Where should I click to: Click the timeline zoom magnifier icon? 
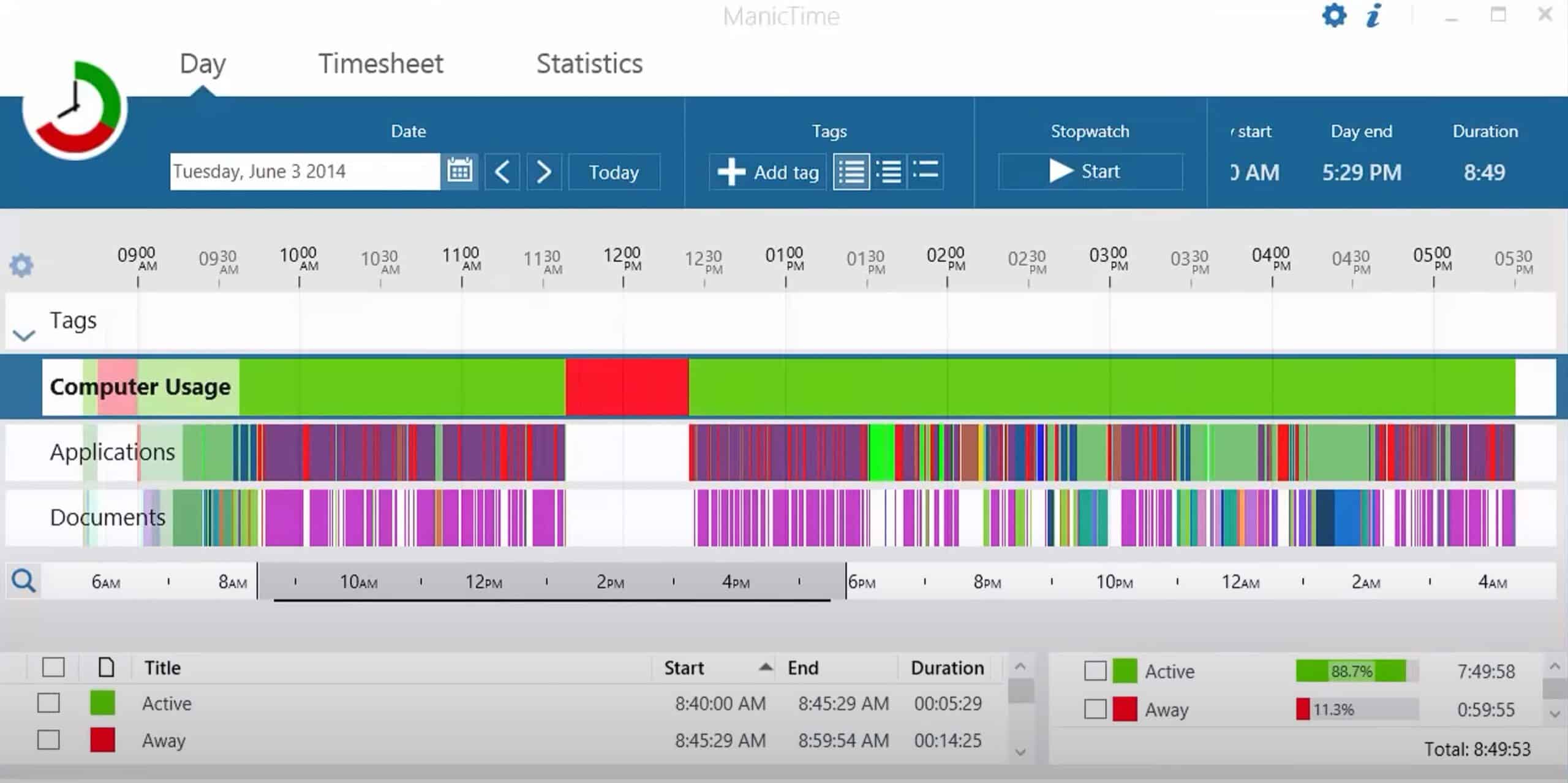click(x=24, y=580)
